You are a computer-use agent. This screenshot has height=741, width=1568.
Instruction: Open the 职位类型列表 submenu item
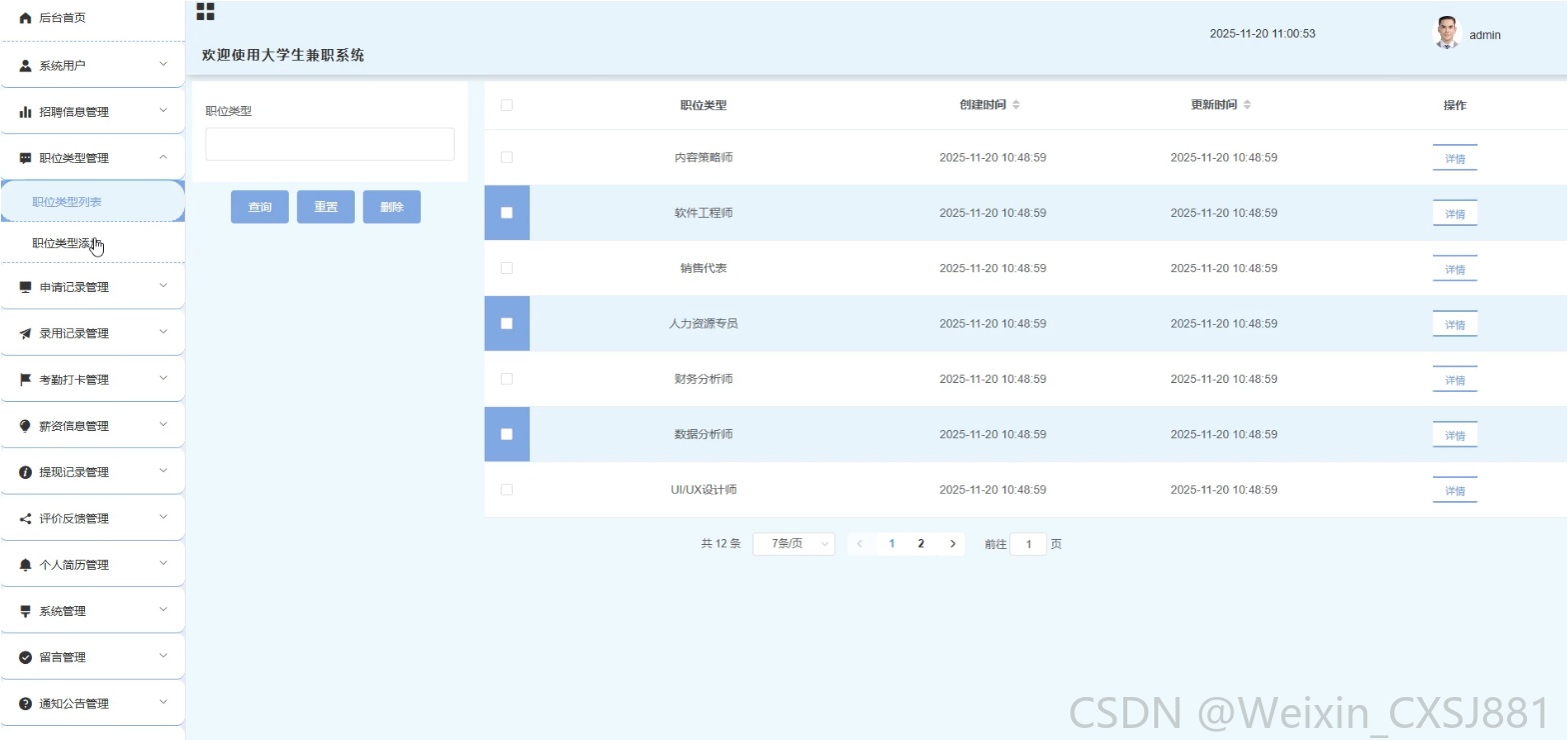(x=93, y=201)
